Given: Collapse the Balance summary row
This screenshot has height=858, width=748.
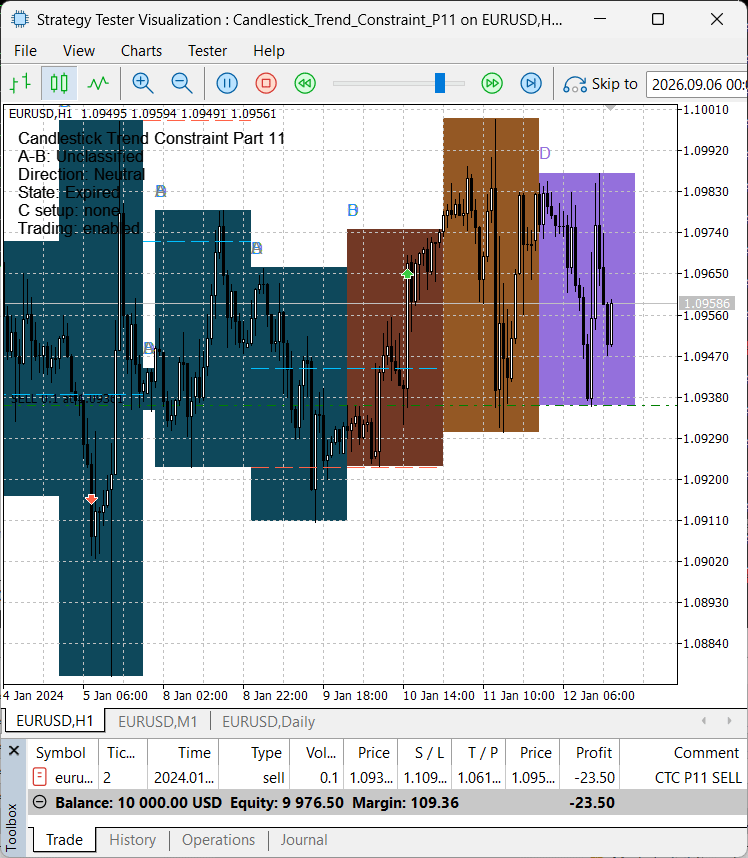Looking at the screenshot, I should pos(39,802).
